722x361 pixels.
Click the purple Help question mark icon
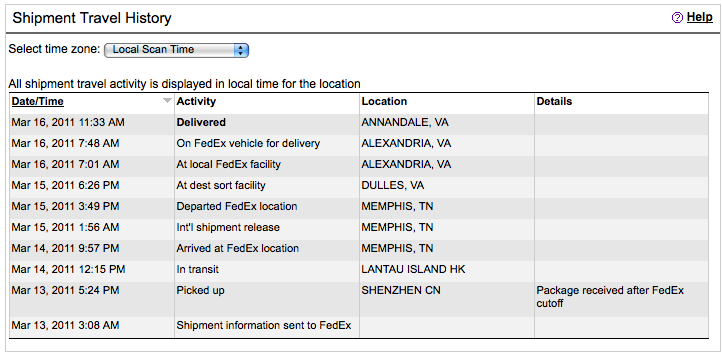click(677, 18)
